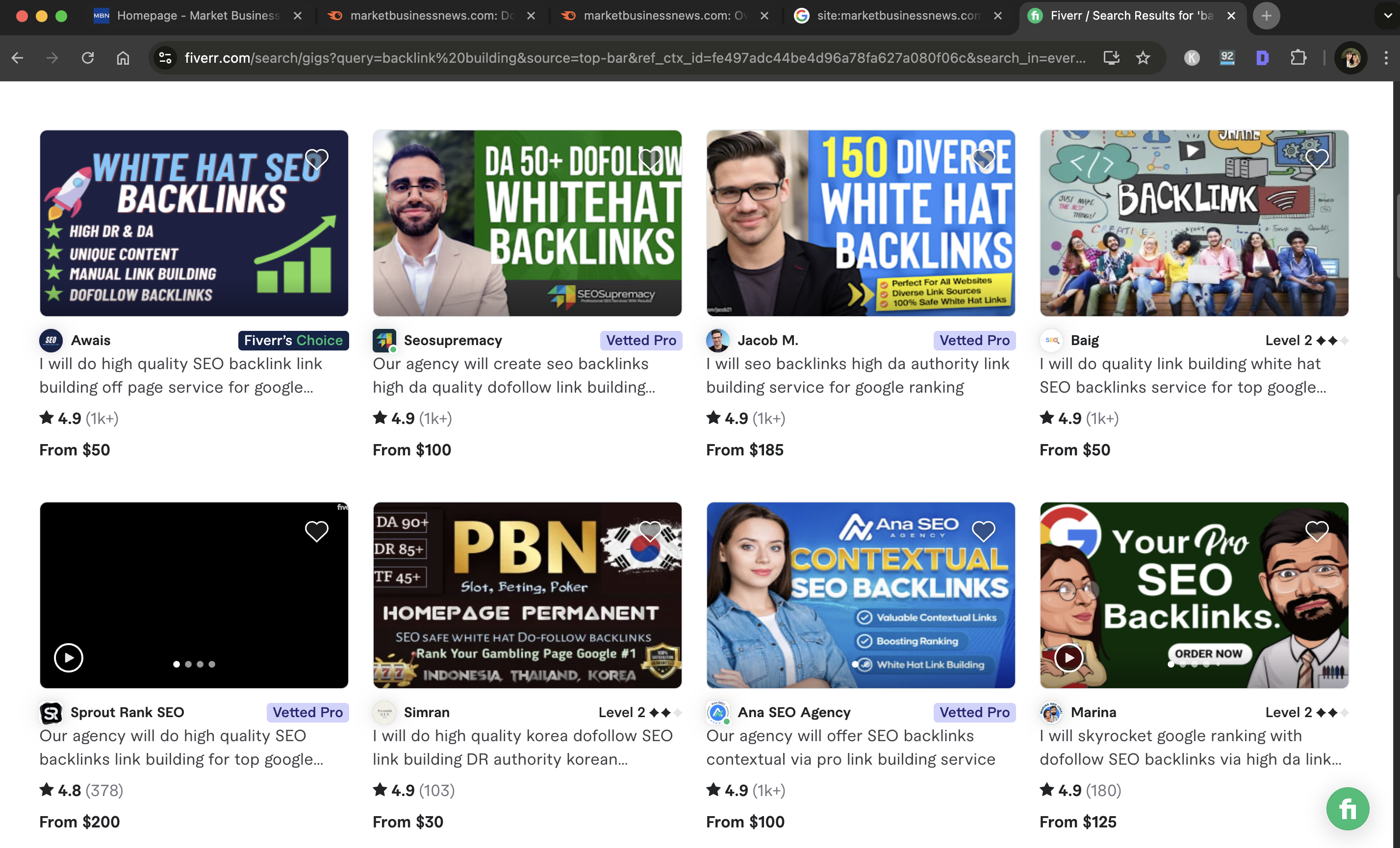The height and width of the screenshot is (848, 1400).
Task: Open browser home page
Action: click(x=123, y=57)
